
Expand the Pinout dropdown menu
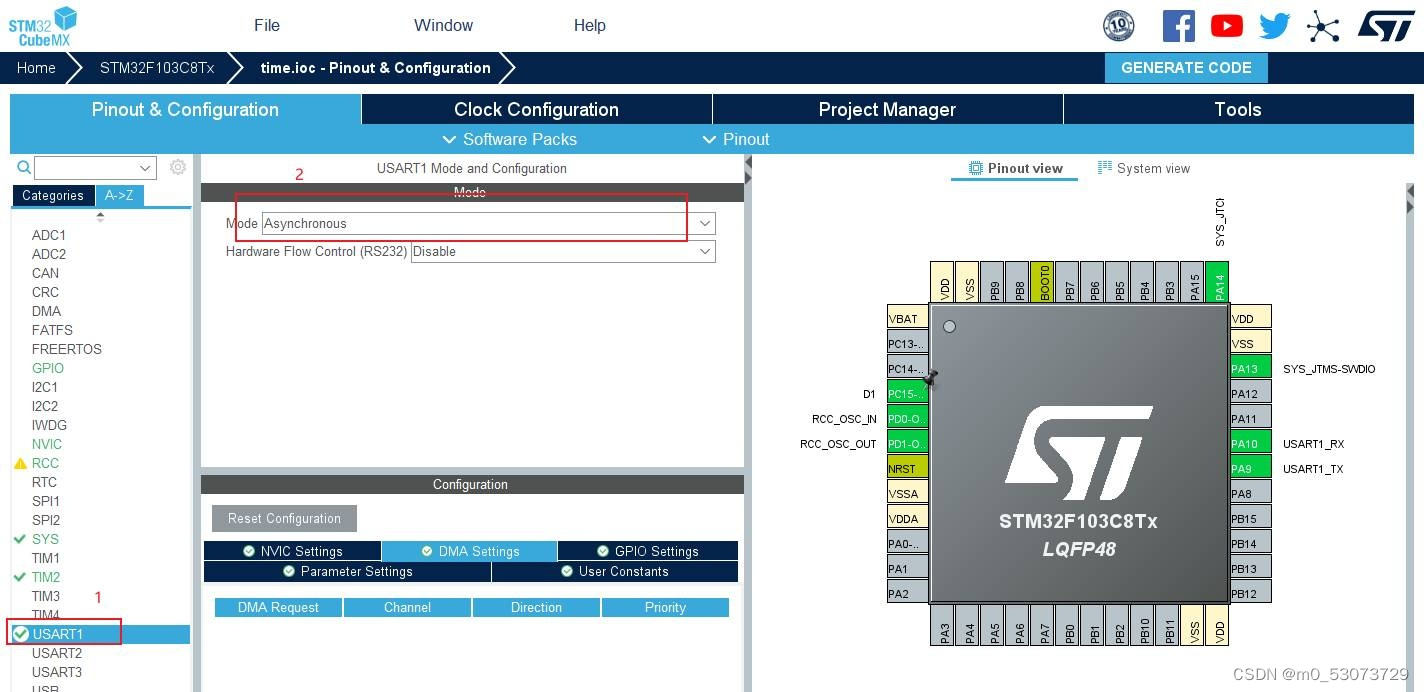point(736,139)
